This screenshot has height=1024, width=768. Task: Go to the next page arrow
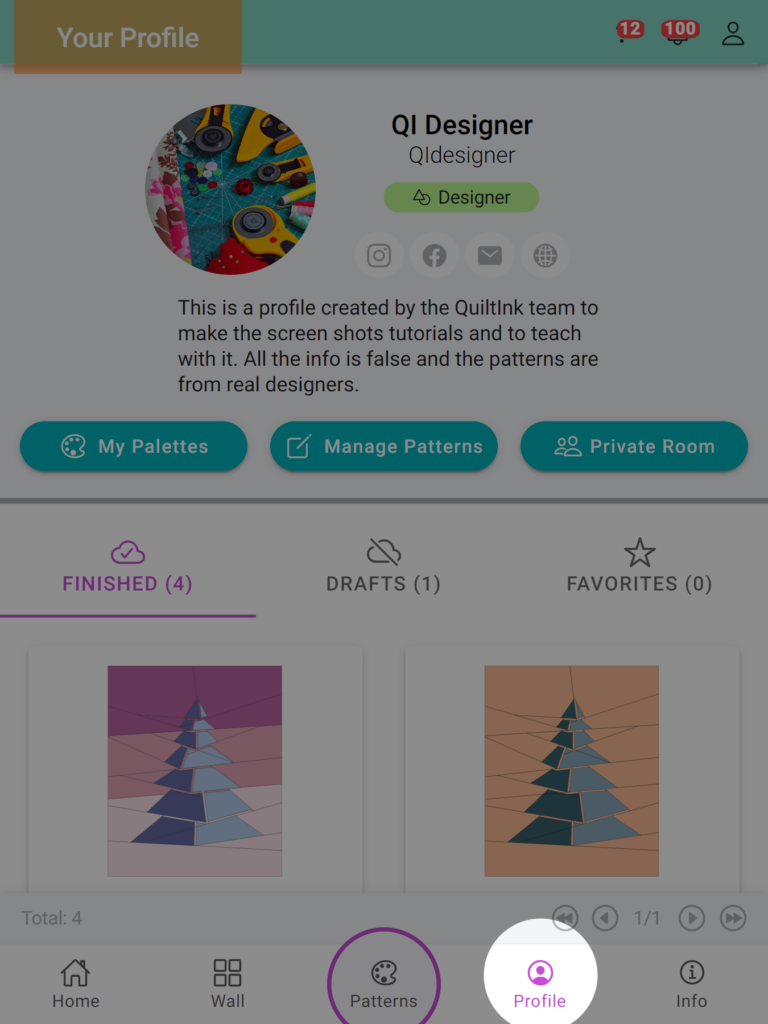coord(692,918)
